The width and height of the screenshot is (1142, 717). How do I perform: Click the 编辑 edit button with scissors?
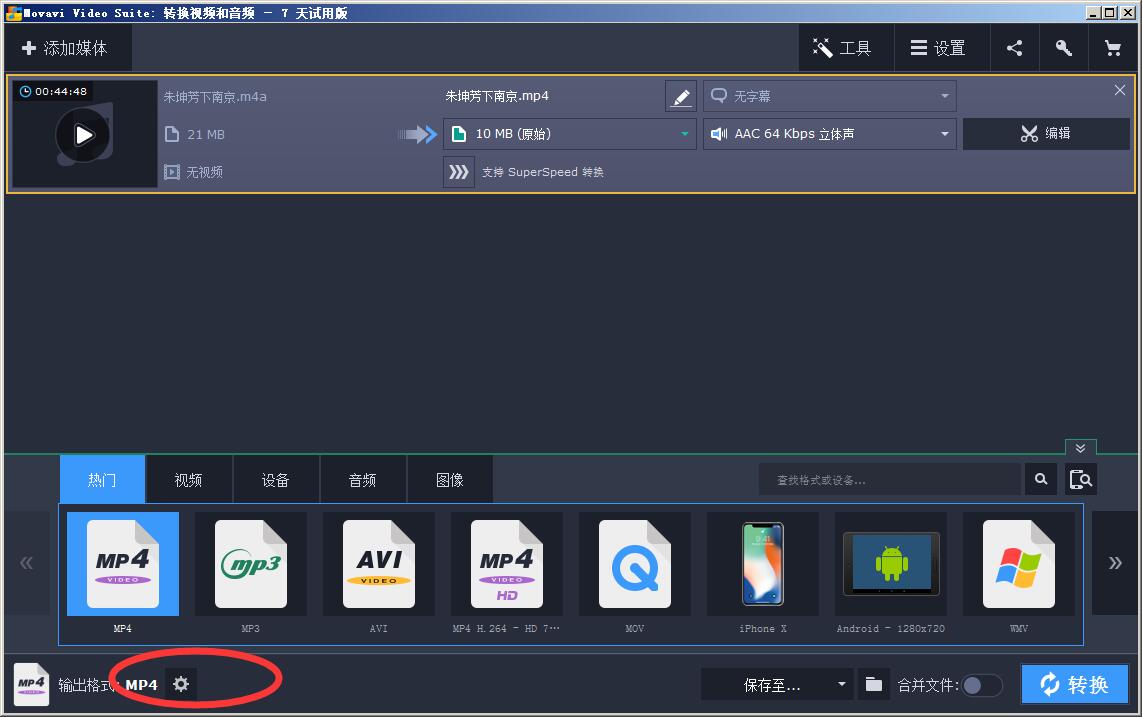tap(1046, 134)
